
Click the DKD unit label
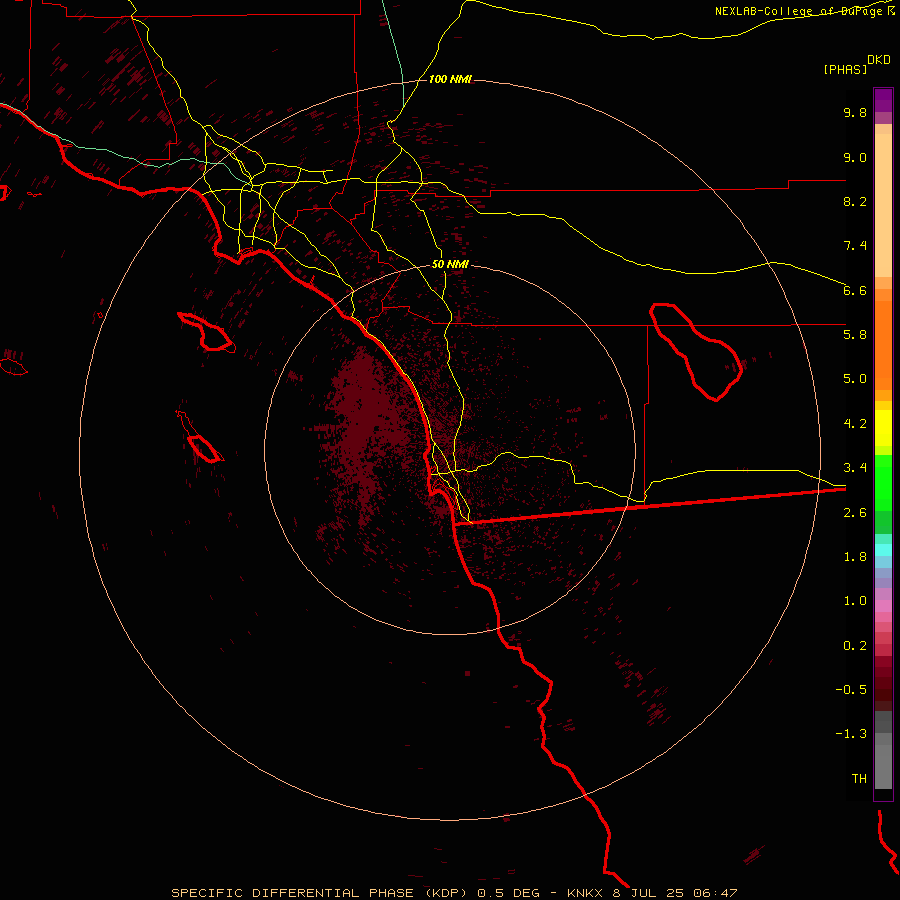[x=879, y=60]
